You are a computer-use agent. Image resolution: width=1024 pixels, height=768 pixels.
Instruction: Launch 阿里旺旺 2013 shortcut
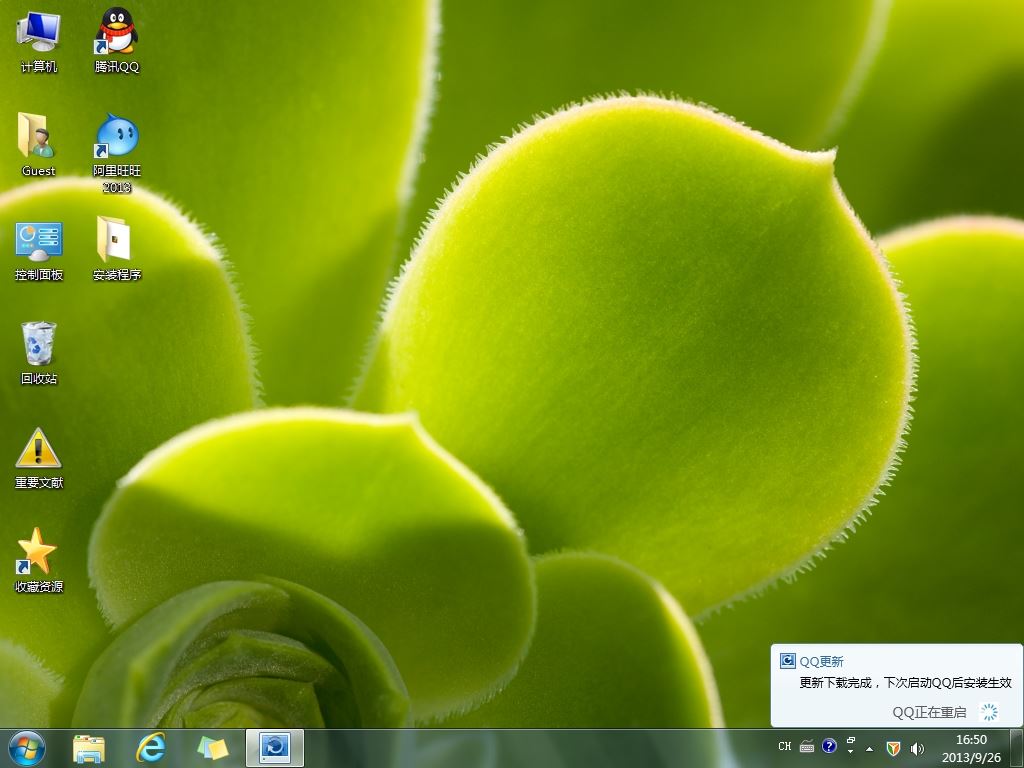(116, 153)
